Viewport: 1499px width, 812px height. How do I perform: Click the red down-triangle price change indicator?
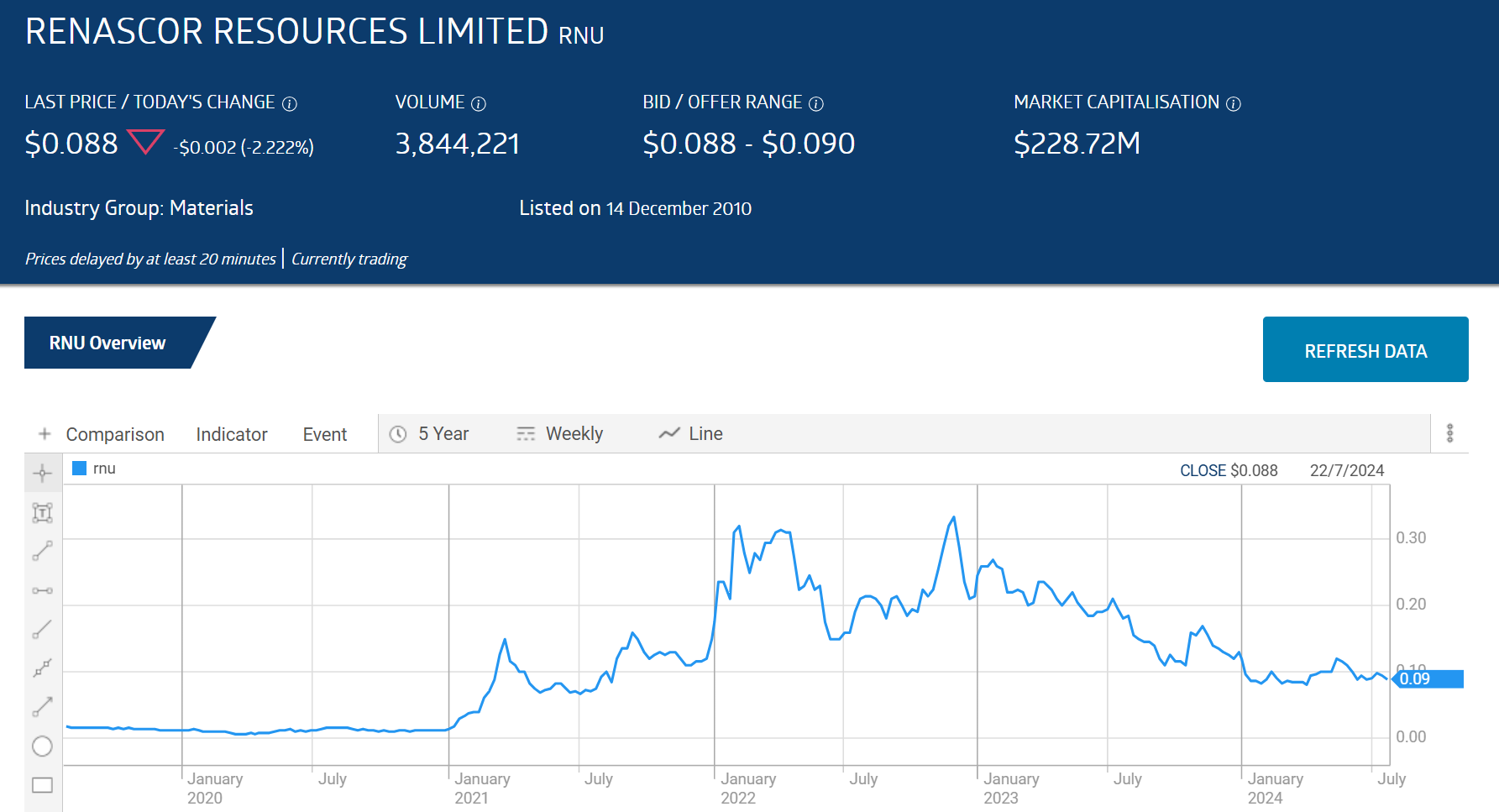(145, 141)
